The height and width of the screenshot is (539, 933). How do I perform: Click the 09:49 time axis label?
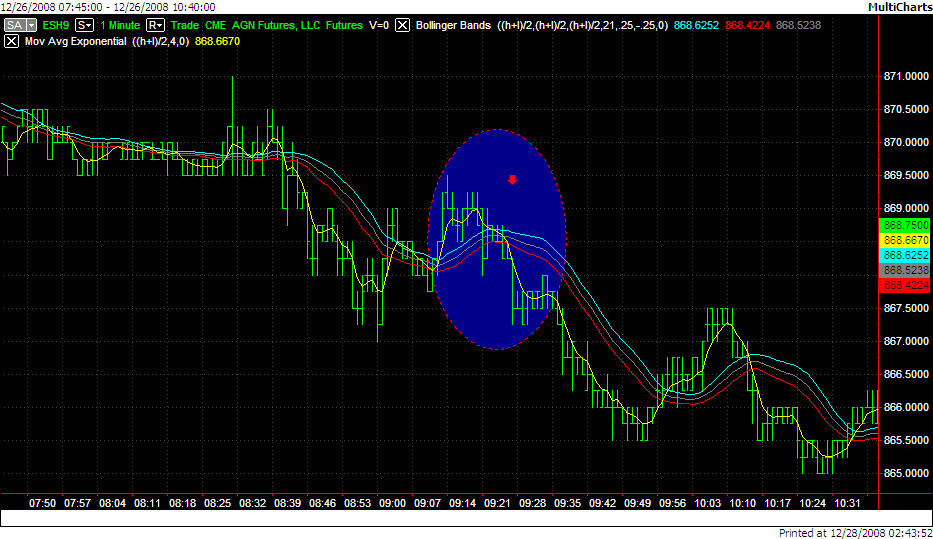638,503
